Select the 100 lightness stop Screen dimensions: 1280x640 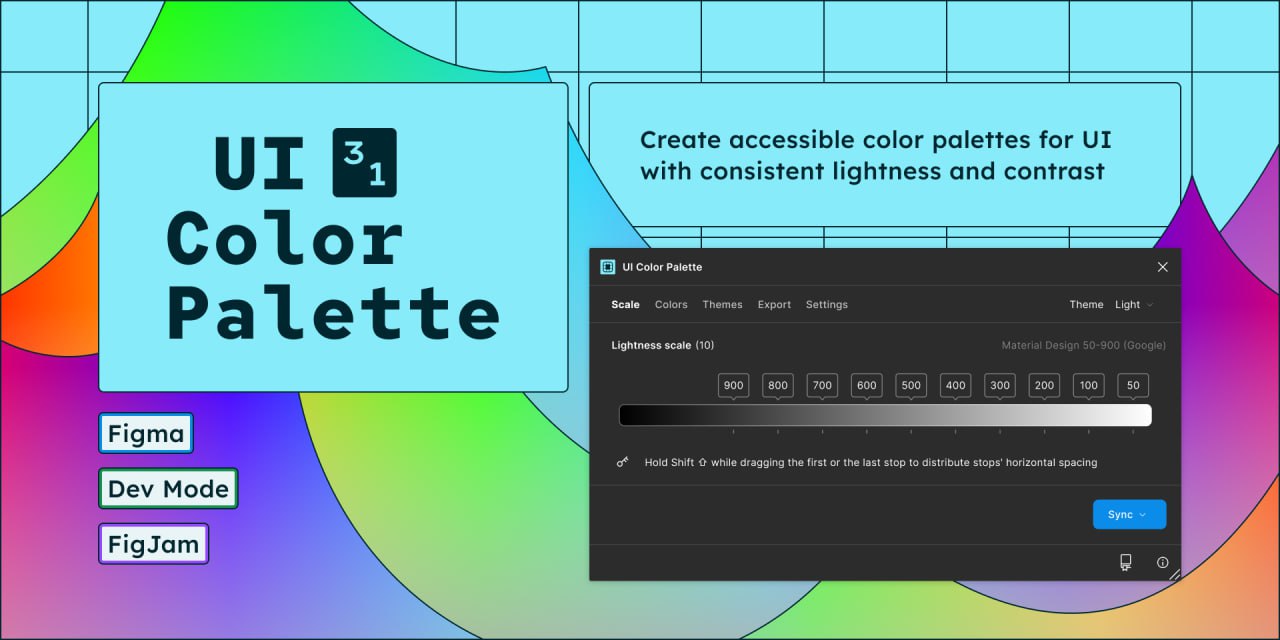tap(1088, 386)
